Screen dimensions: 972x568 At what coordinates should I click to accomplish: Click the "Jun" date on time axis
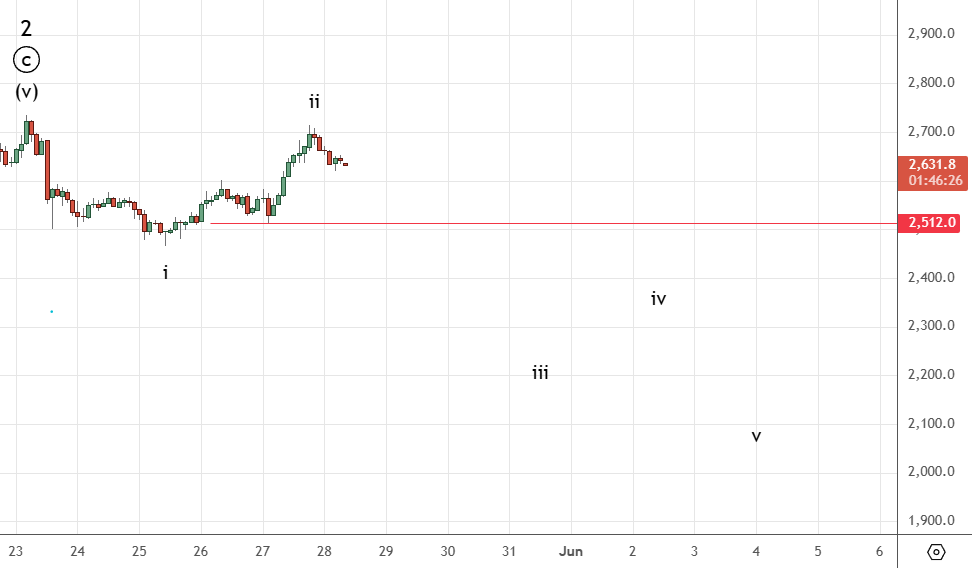pos(571,551)
